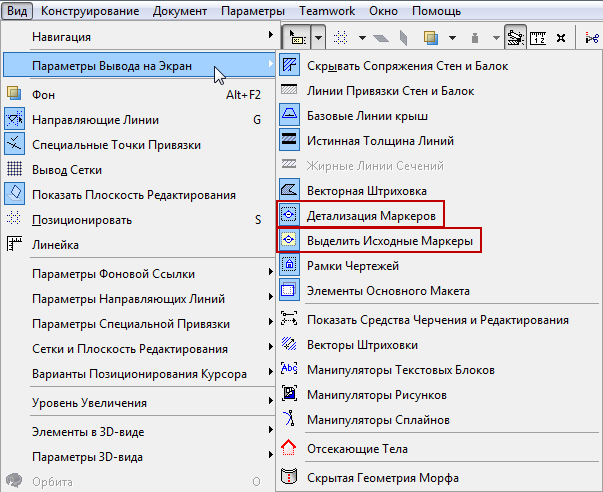The width and height of the screenshot is (603, 492).
Task: Expand Варианты Позиционирования Курсора submenu
Action: click(139, 374)
